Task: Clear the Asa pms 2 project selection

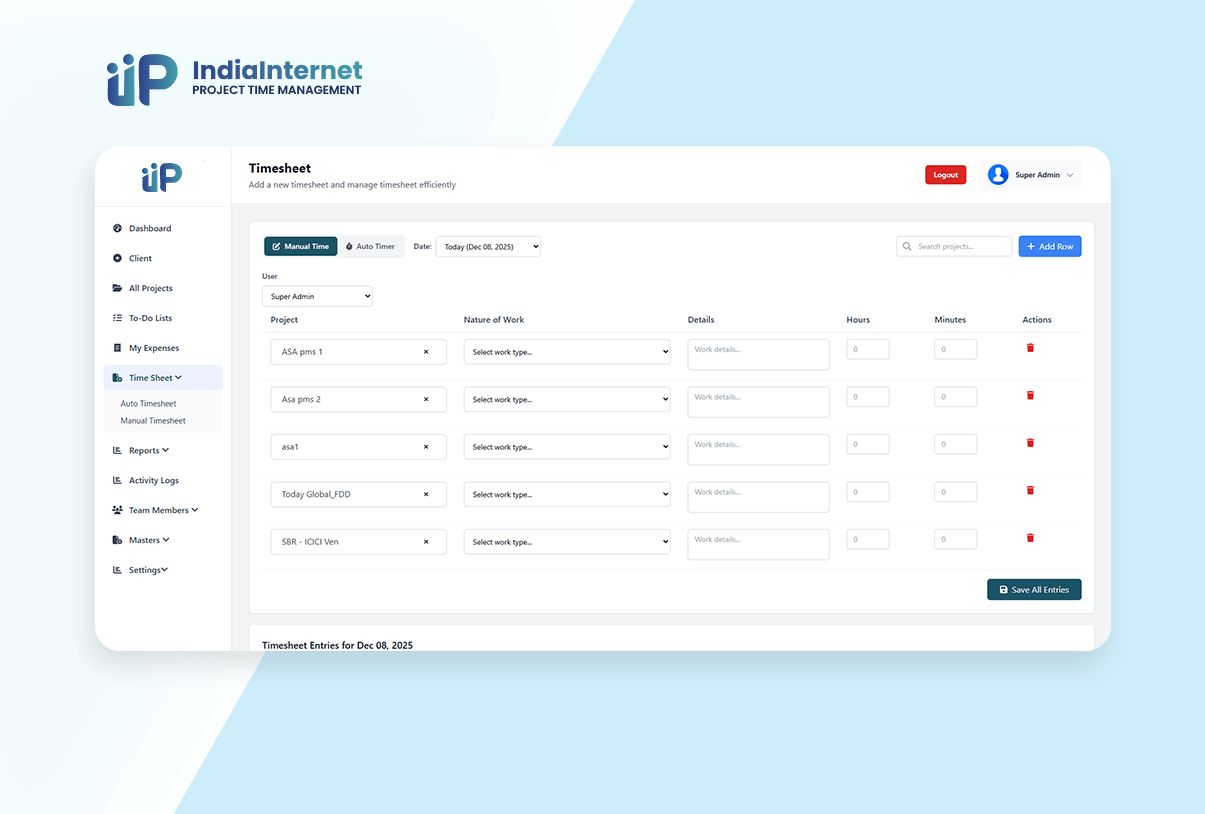Action: click(426, 399)
